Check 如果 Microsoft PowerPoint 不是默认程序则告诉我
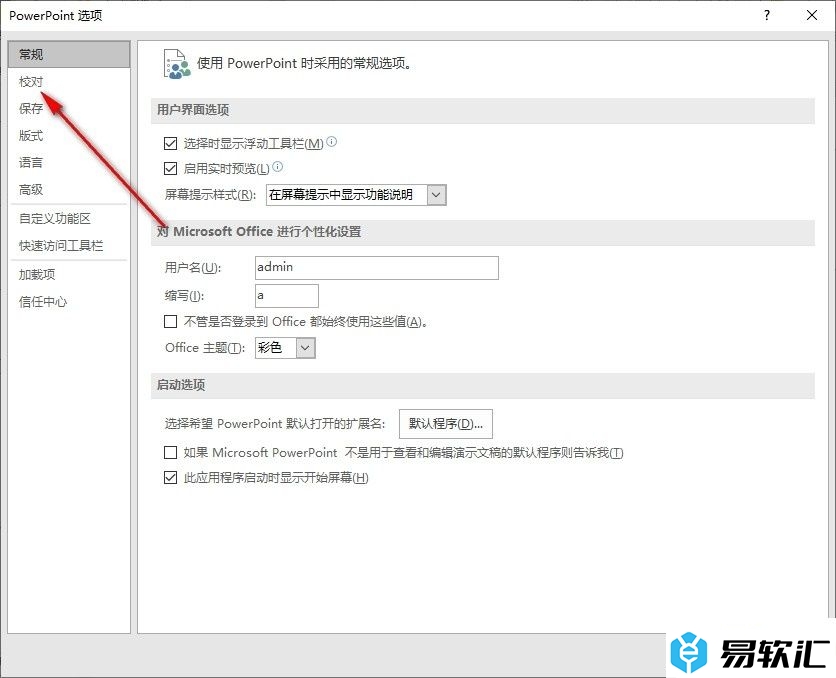 [x=171, y=453]
